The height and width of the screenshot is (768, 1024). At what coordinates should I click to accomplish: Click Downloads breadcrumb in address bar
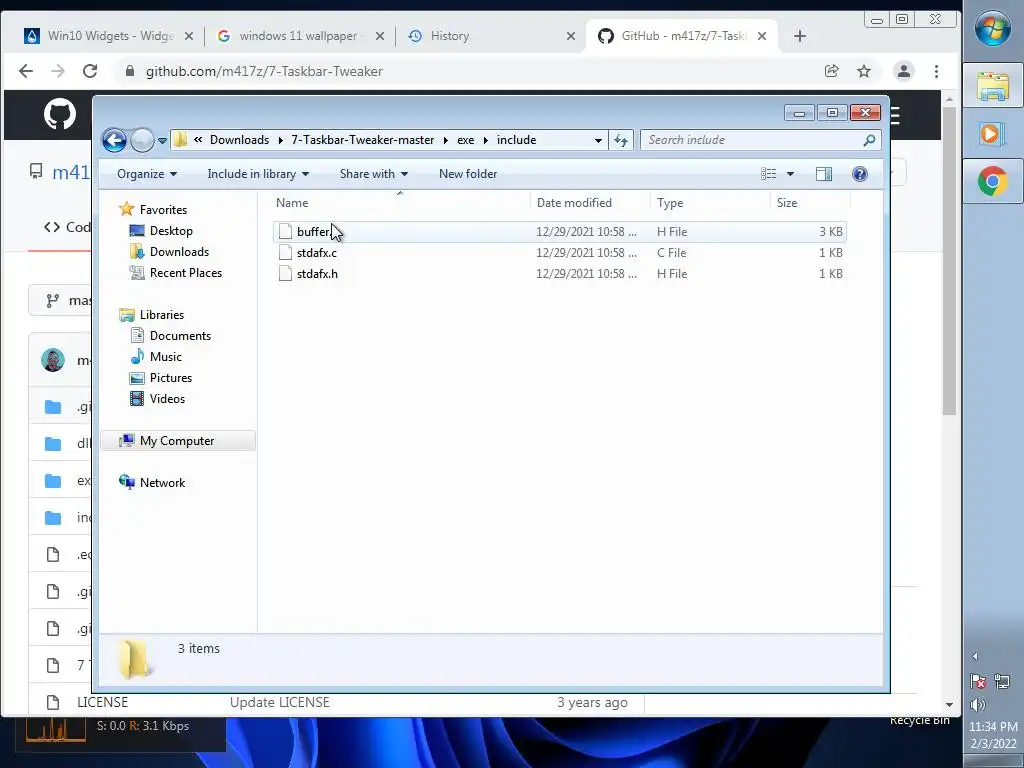[239, 140]
